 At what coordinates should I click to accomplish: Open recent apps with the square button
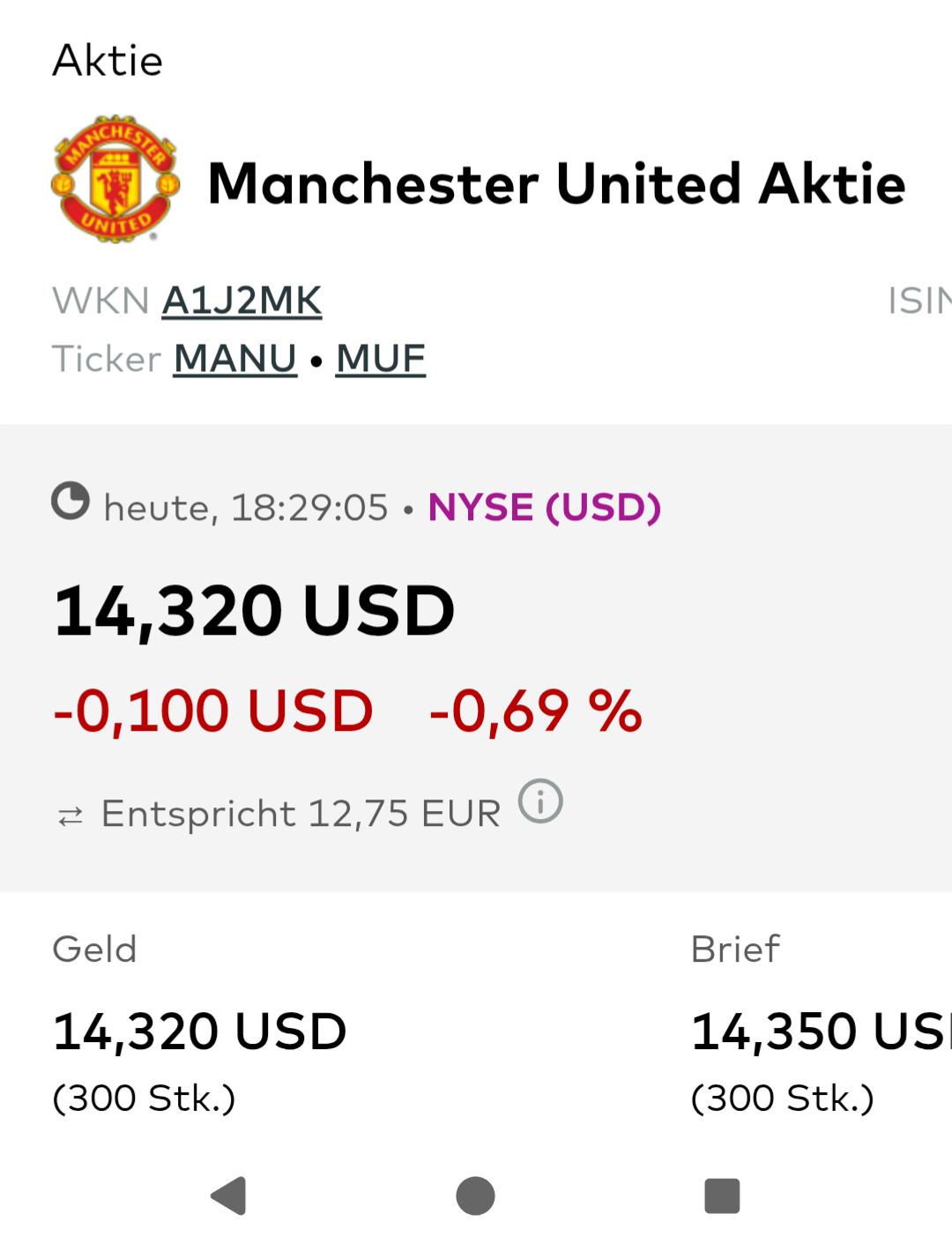(722, 1195)
